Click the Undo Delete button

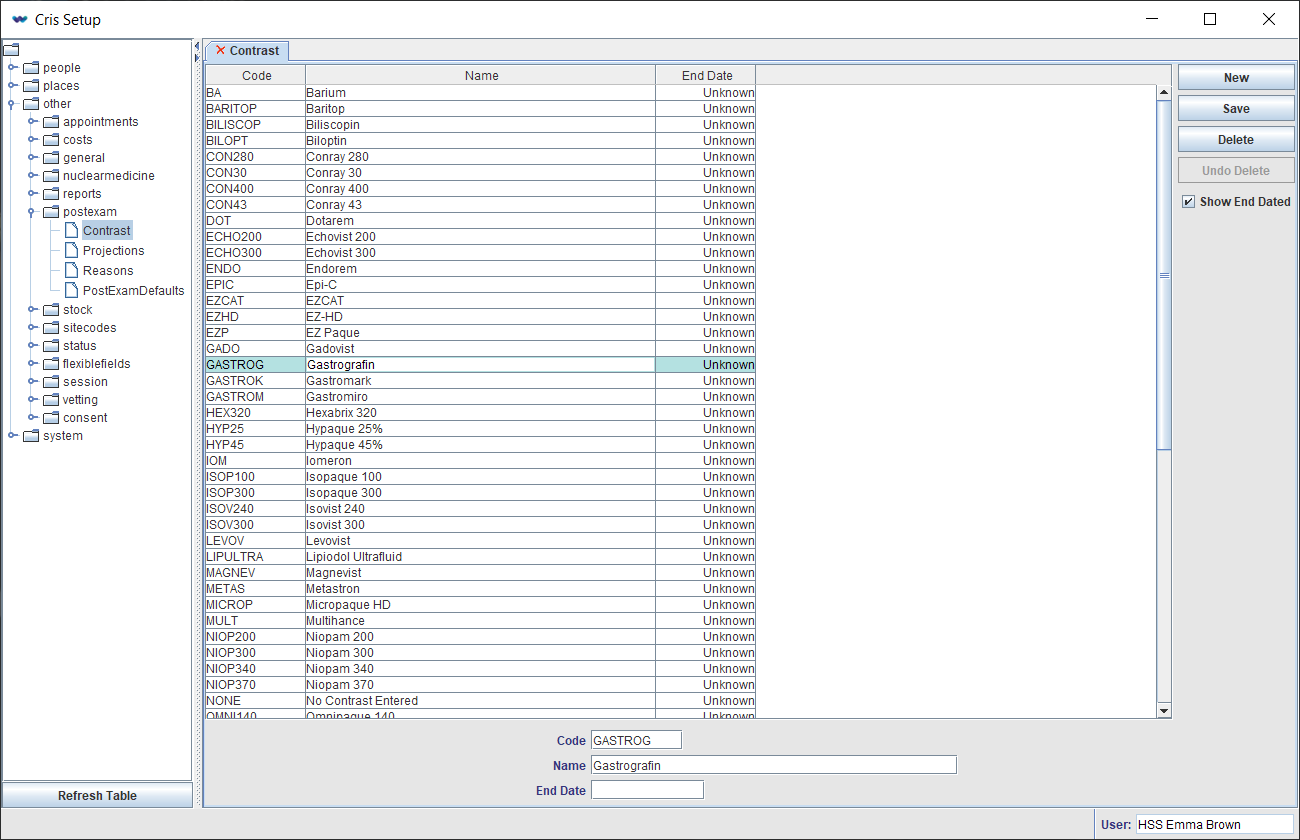[1236, 171]
